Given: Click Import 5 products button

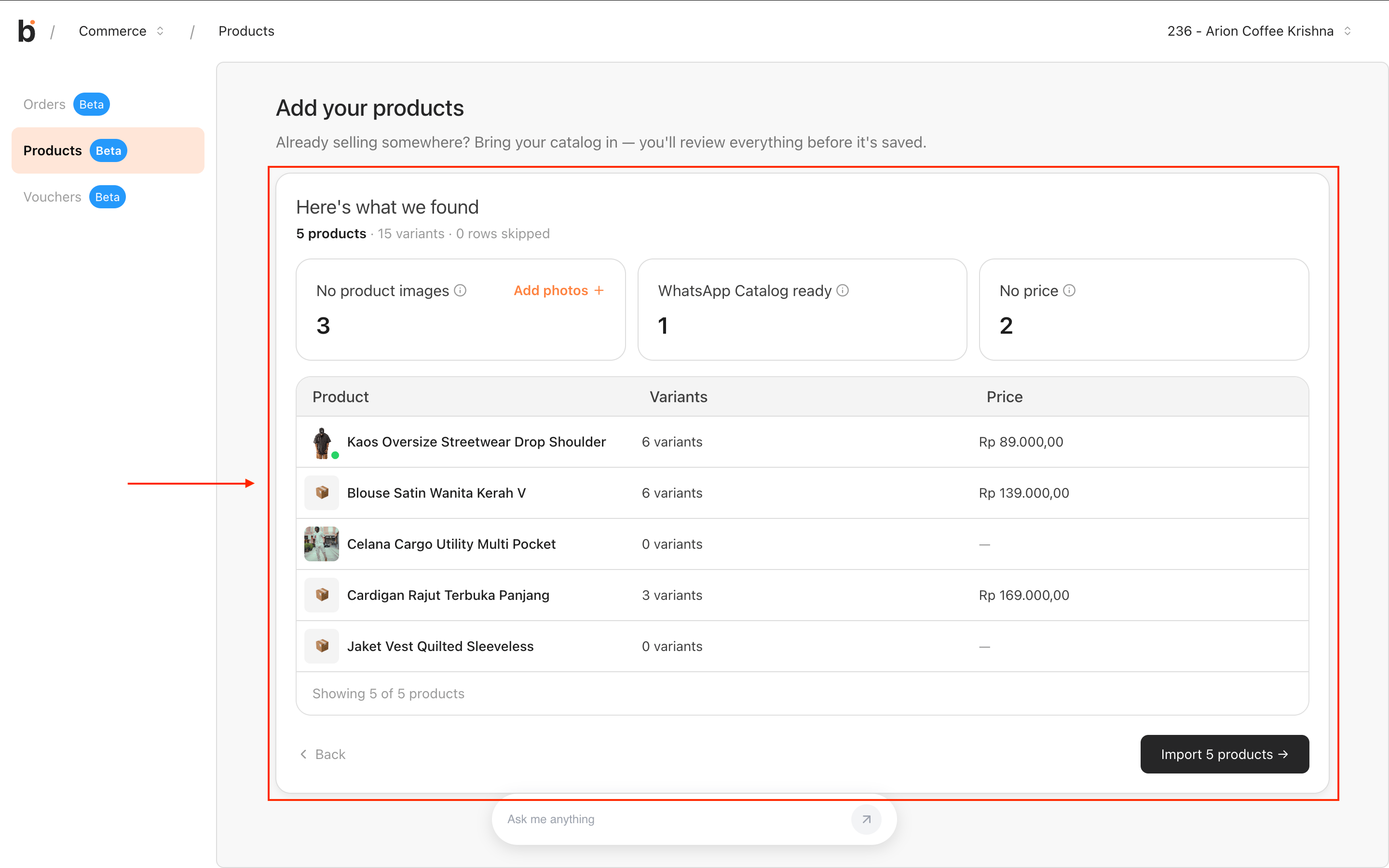Looking at the screenshot, I should pyautogui.click(x=1224, y=754).
